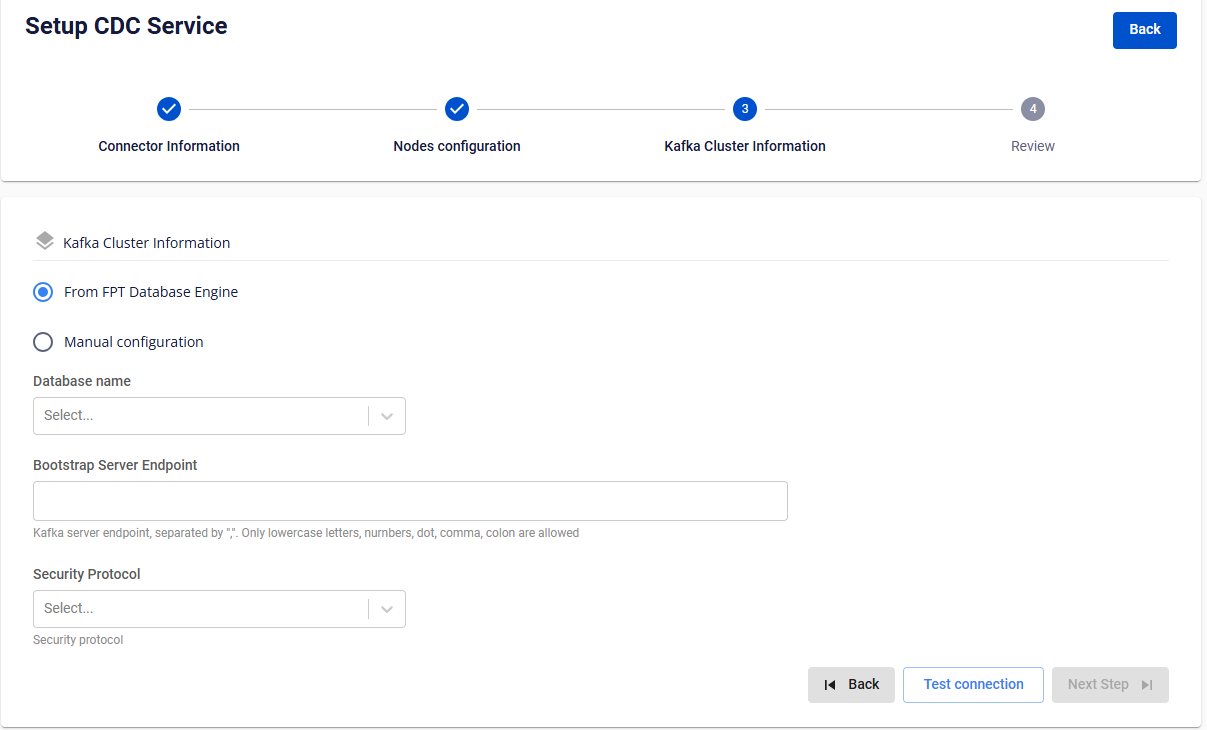Open the Database name select box
The height and width of the screenshot is (730, 1207).
[219, 416]
